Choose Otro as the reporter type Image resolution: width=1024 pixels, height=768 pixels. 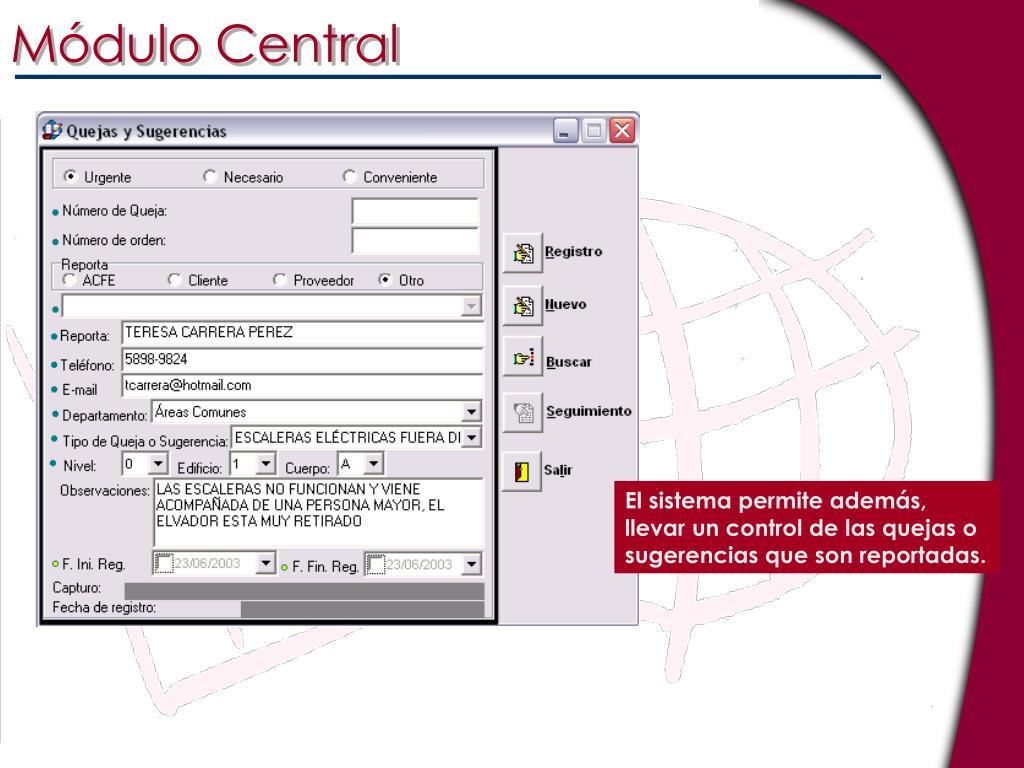pos(385,280)
